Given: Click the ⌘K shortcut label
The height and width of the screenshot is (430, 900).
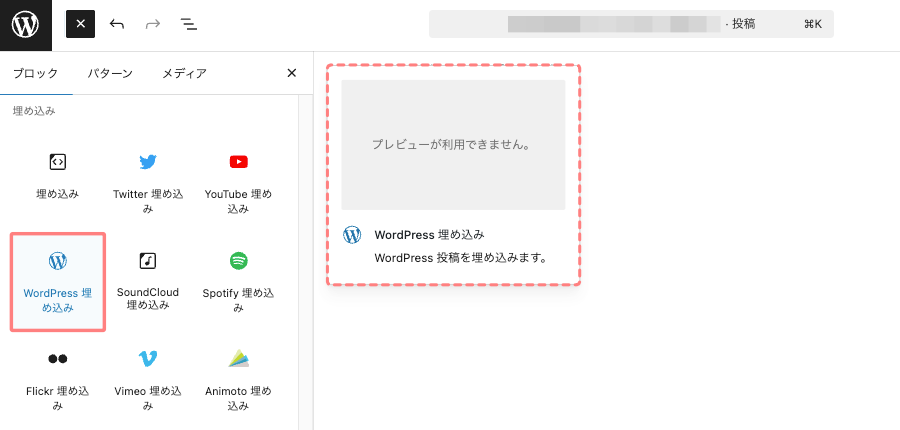Looking at the screenshot, I should (x=813, y=24).
